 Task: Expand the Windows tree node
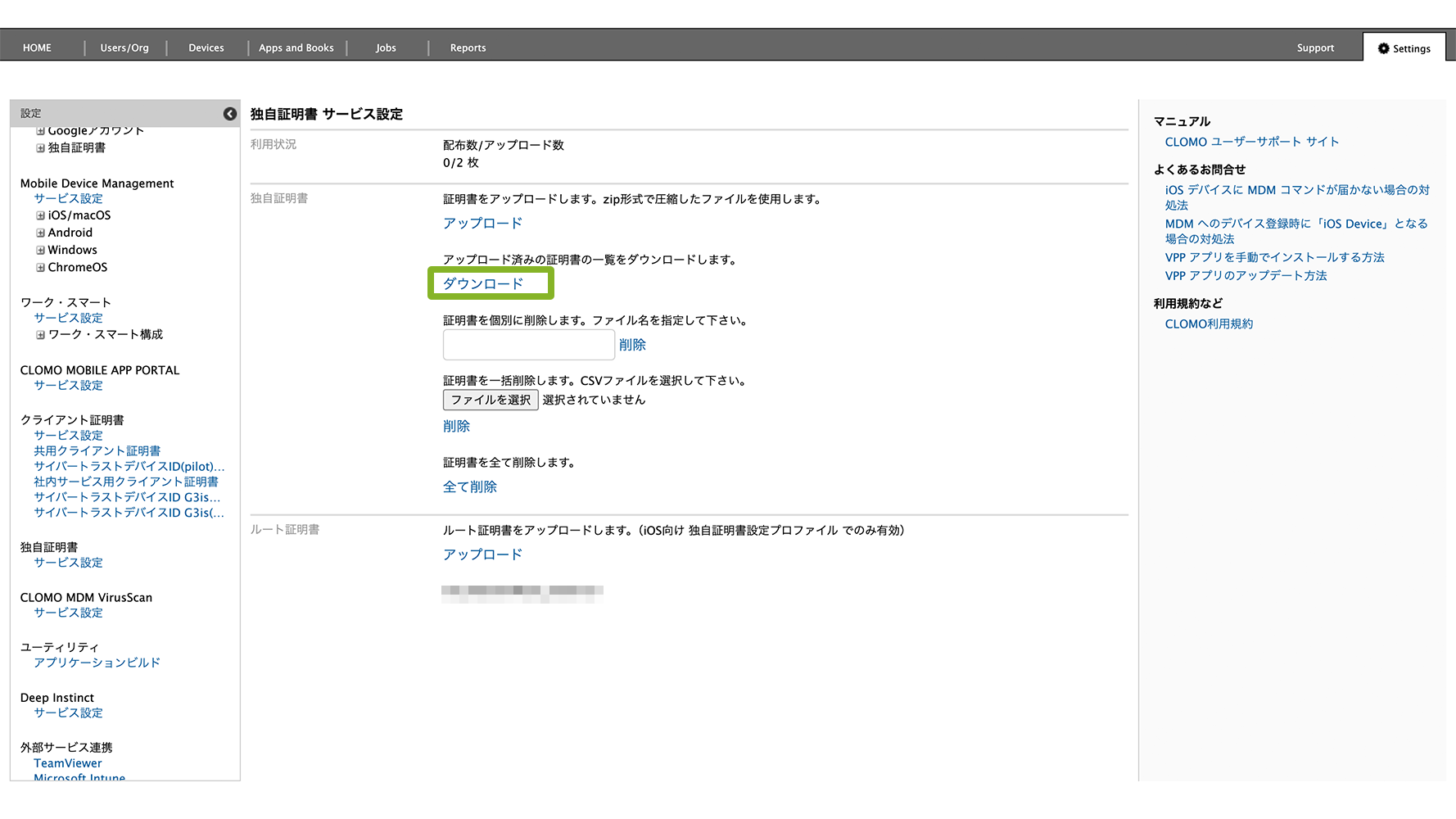(40, 250)
